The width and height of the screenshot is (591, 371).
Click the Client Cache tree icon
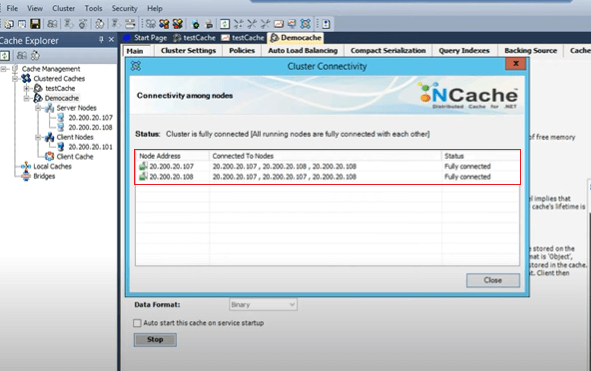pyautogui.click(x=49, y=156)
